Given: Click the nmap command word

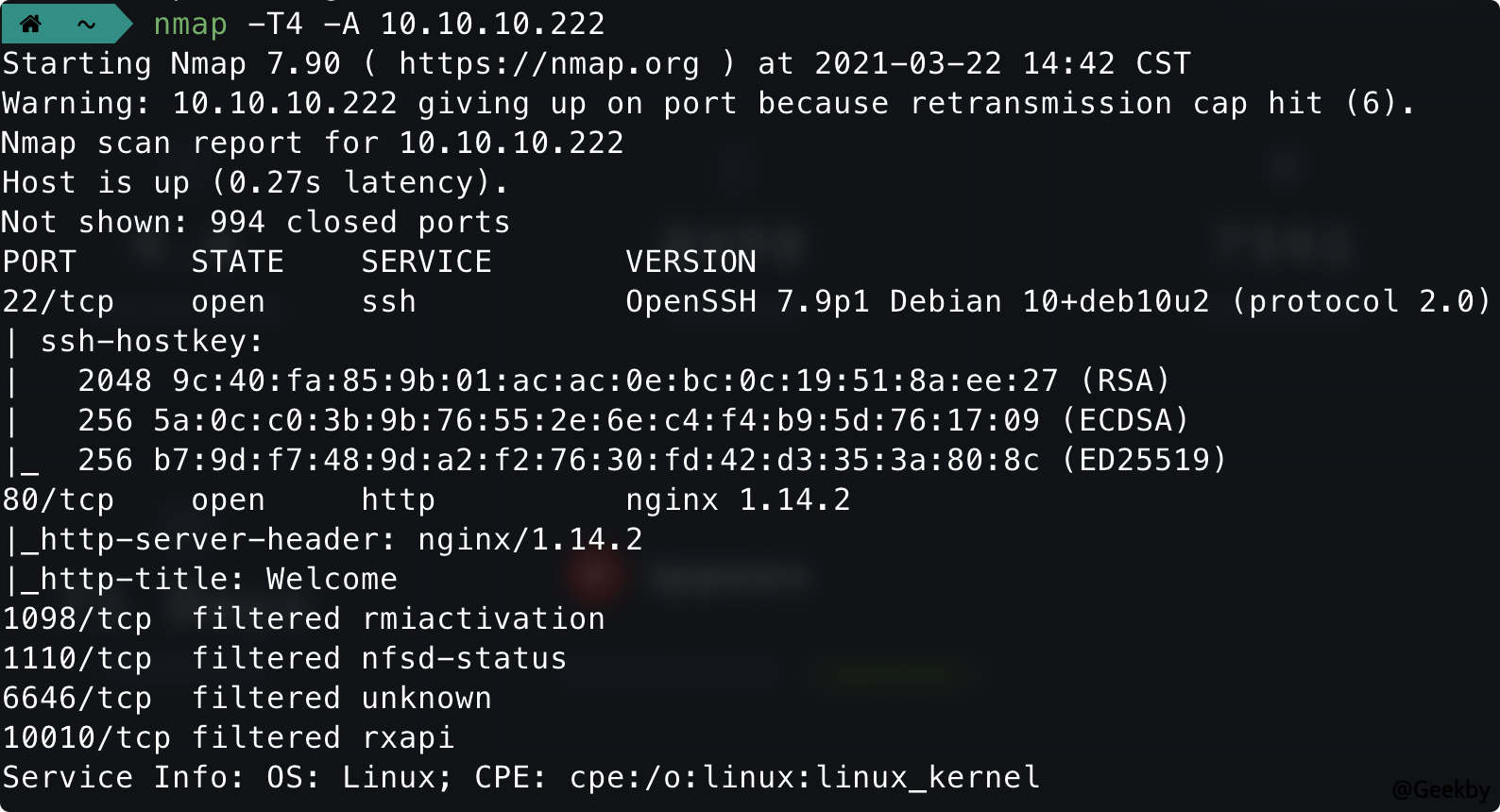Looking at the screenshot, I should (x=190, y=24).
